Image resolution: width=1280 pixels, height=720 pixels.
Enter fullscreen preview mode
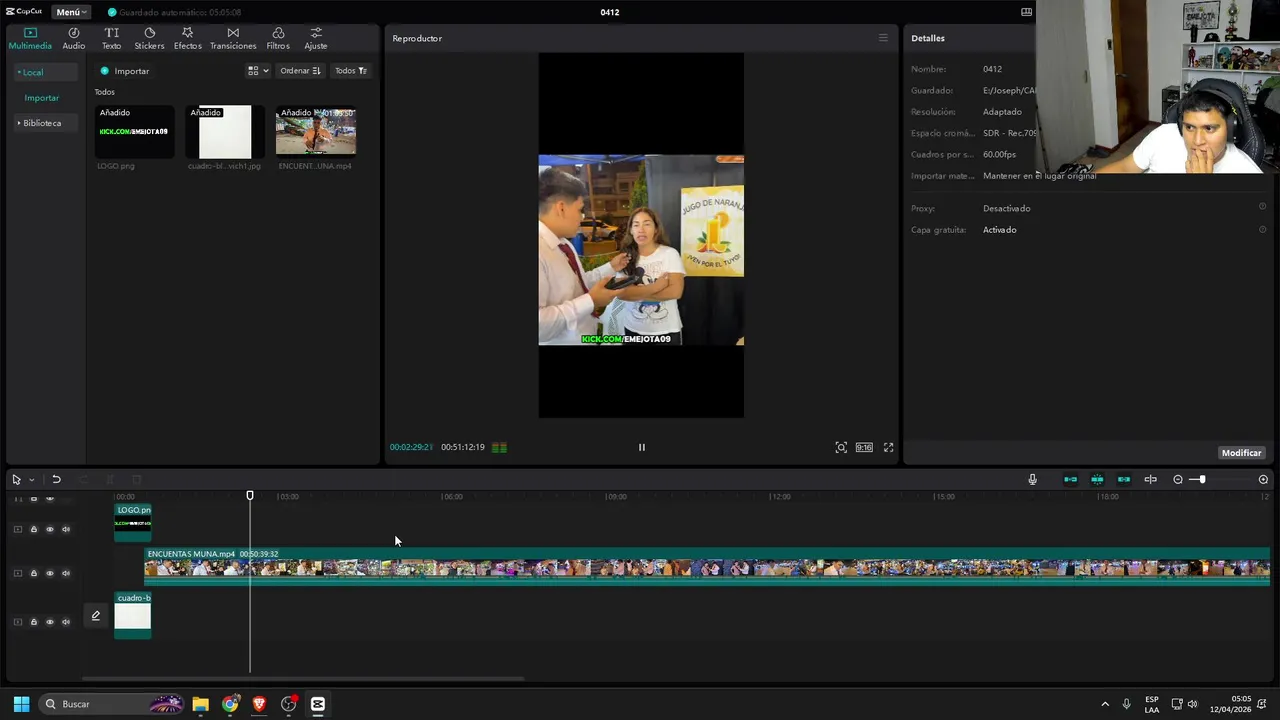[x=888, y=447]
